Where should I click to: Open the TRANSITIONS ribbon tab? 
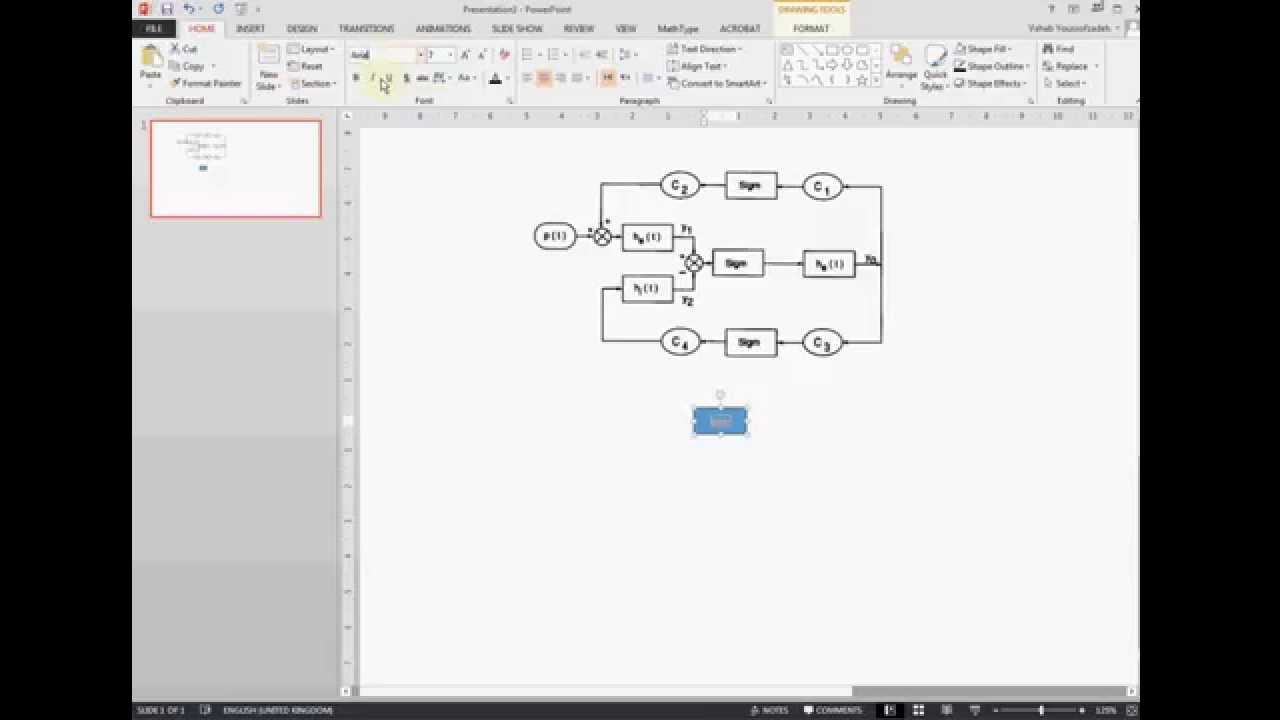click(366, 29)
